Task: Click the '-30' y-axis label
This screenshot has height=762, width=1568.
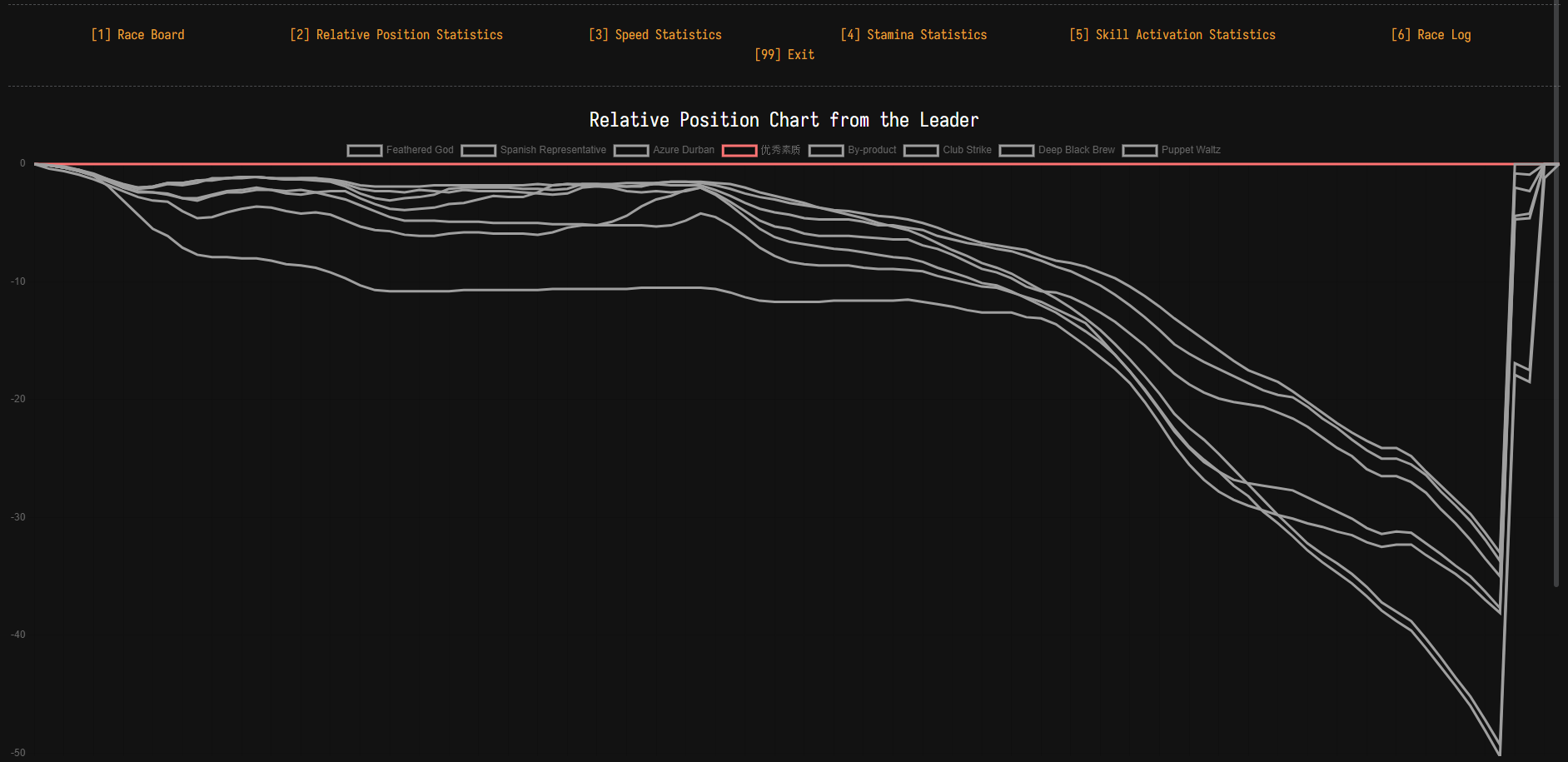Action: coord(18,517)
